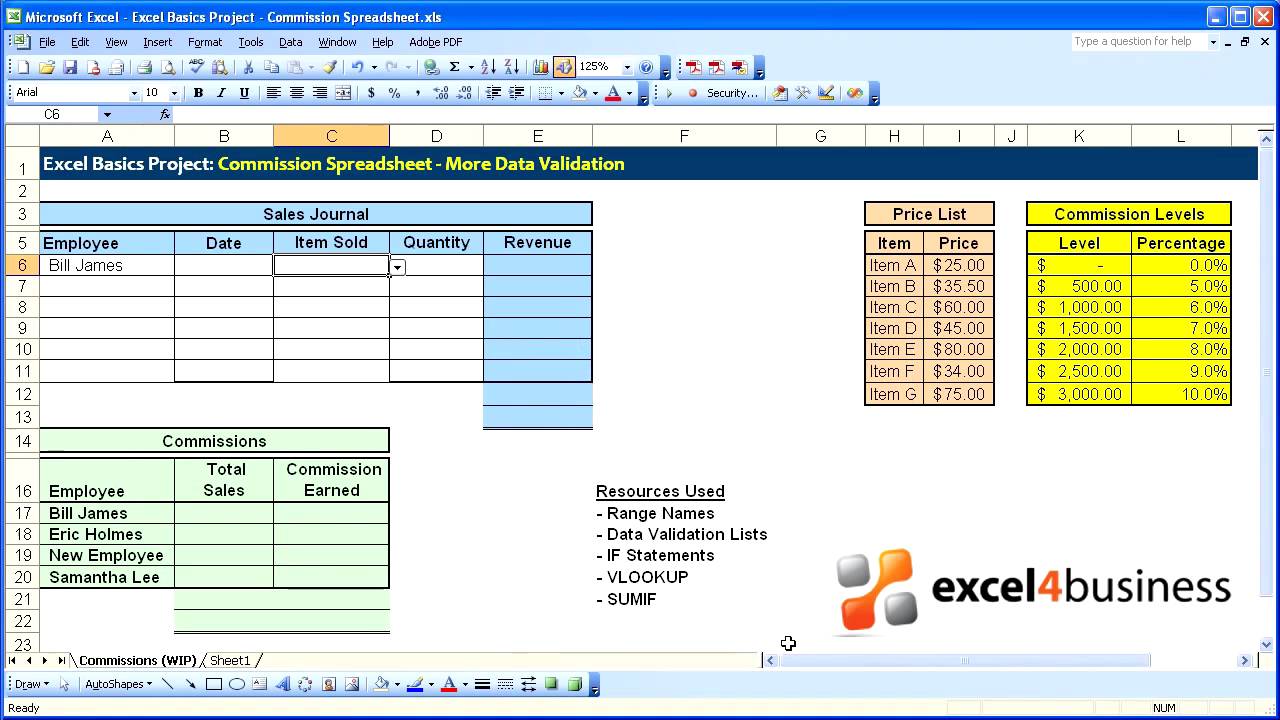Toggle Italic formatting
1280x720 pixels.
pos(221,93)
